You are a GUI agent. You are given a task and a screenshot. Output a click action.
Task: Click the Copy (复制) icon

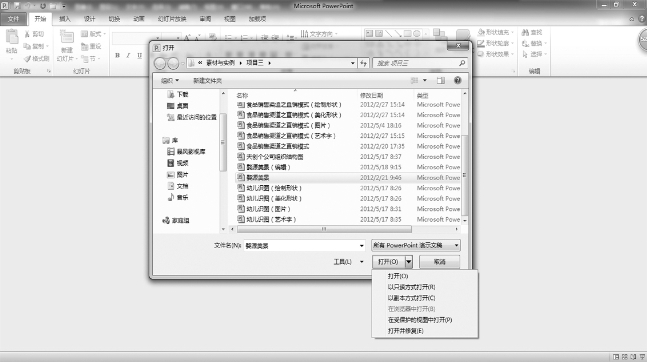click(x=27, y=46)
